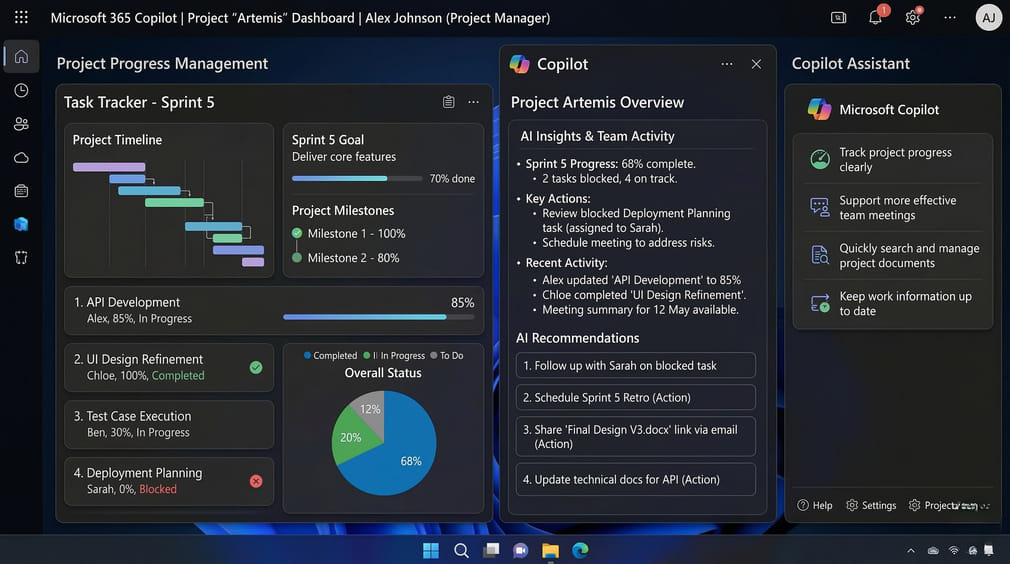Click the red blocked icon on Deployment Planning
The width and height of the screenshot is (1010, 564).
[x=256, y=481]
